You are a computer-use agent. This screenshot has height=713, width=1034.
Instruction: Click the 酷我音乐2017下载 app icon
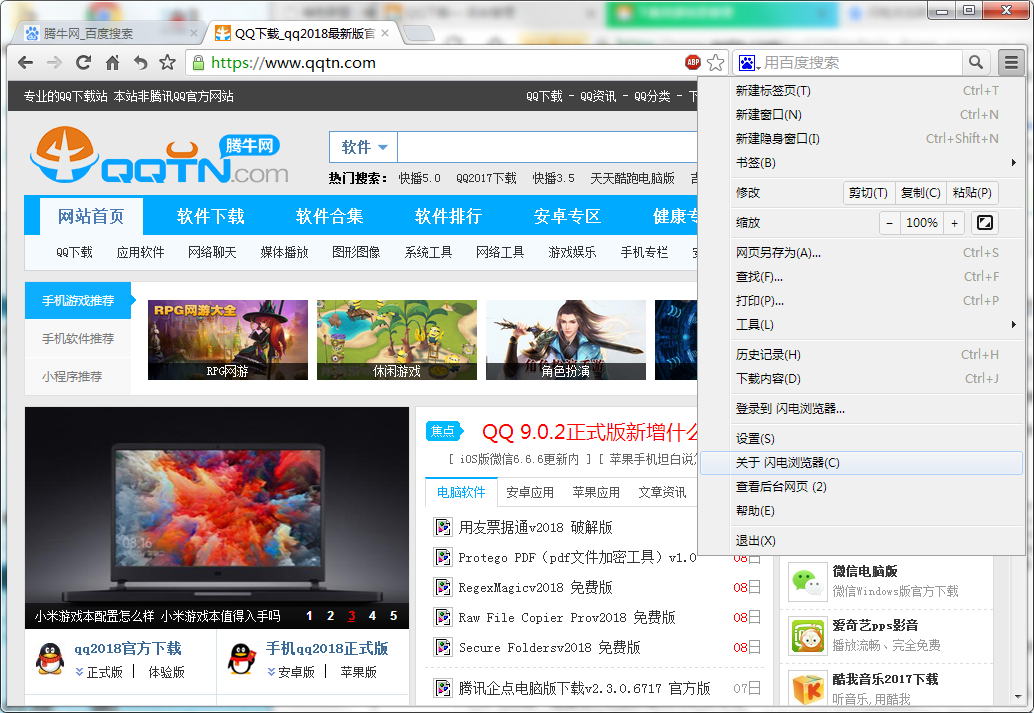808,689
